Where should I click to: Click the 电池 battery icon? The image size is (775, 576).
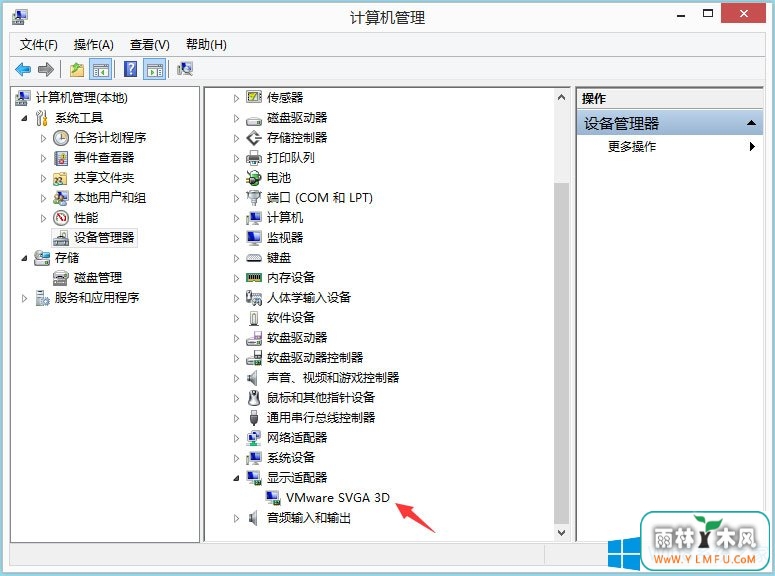click(254, 178)
